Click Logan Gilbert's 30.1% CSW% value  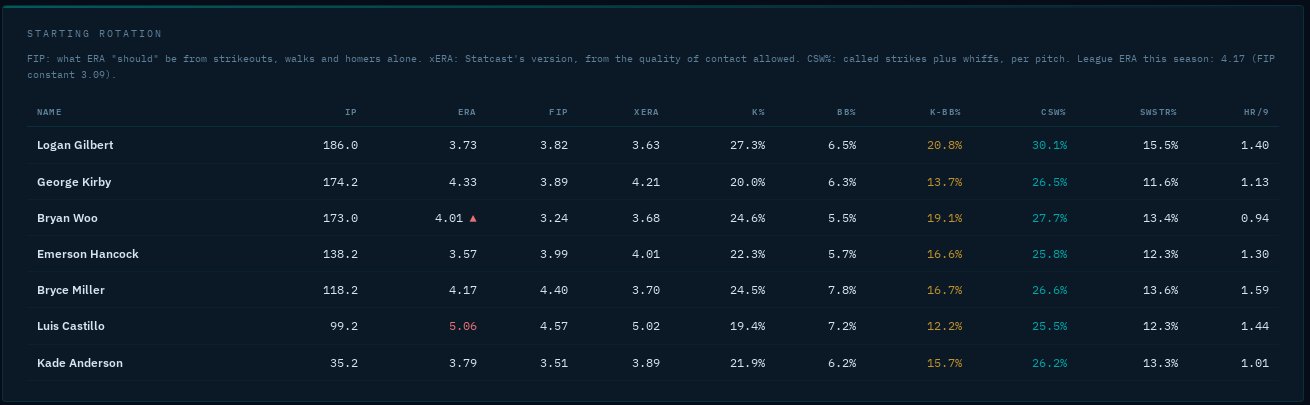point(1050,145)
